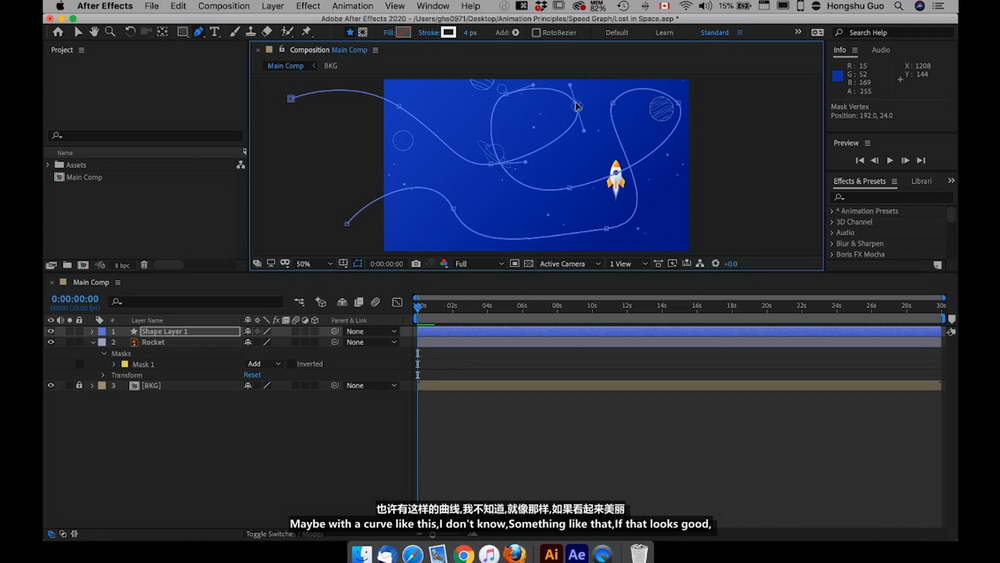Hide Shape Layer 1 with eye icon

pyautogui.click(x=50, y=332)
